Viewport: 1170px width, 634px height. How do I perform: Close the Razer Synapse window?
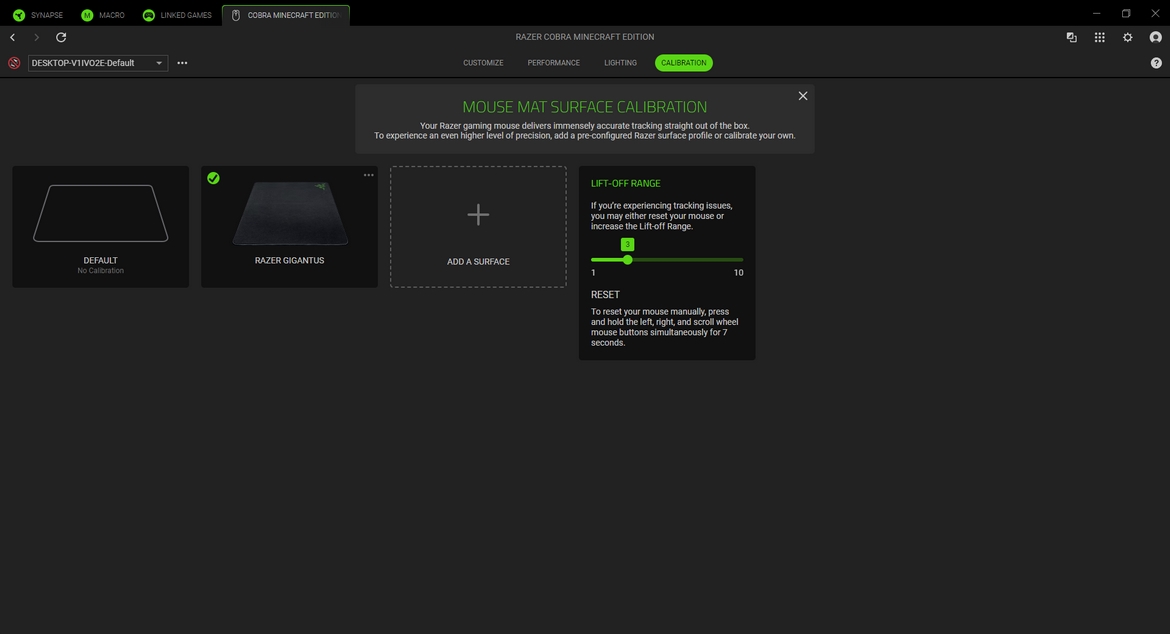coord(1155,13)
